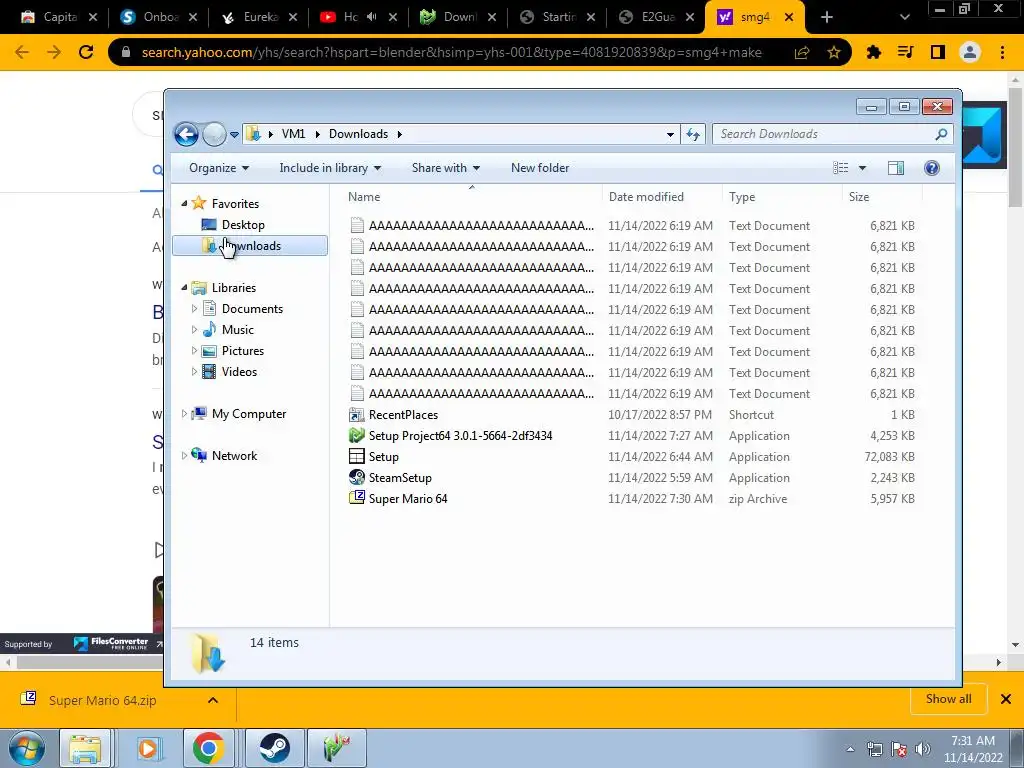Viewport: 1024px width, 768px height.
Task: Select the Videos library icon
Action: 209,372
